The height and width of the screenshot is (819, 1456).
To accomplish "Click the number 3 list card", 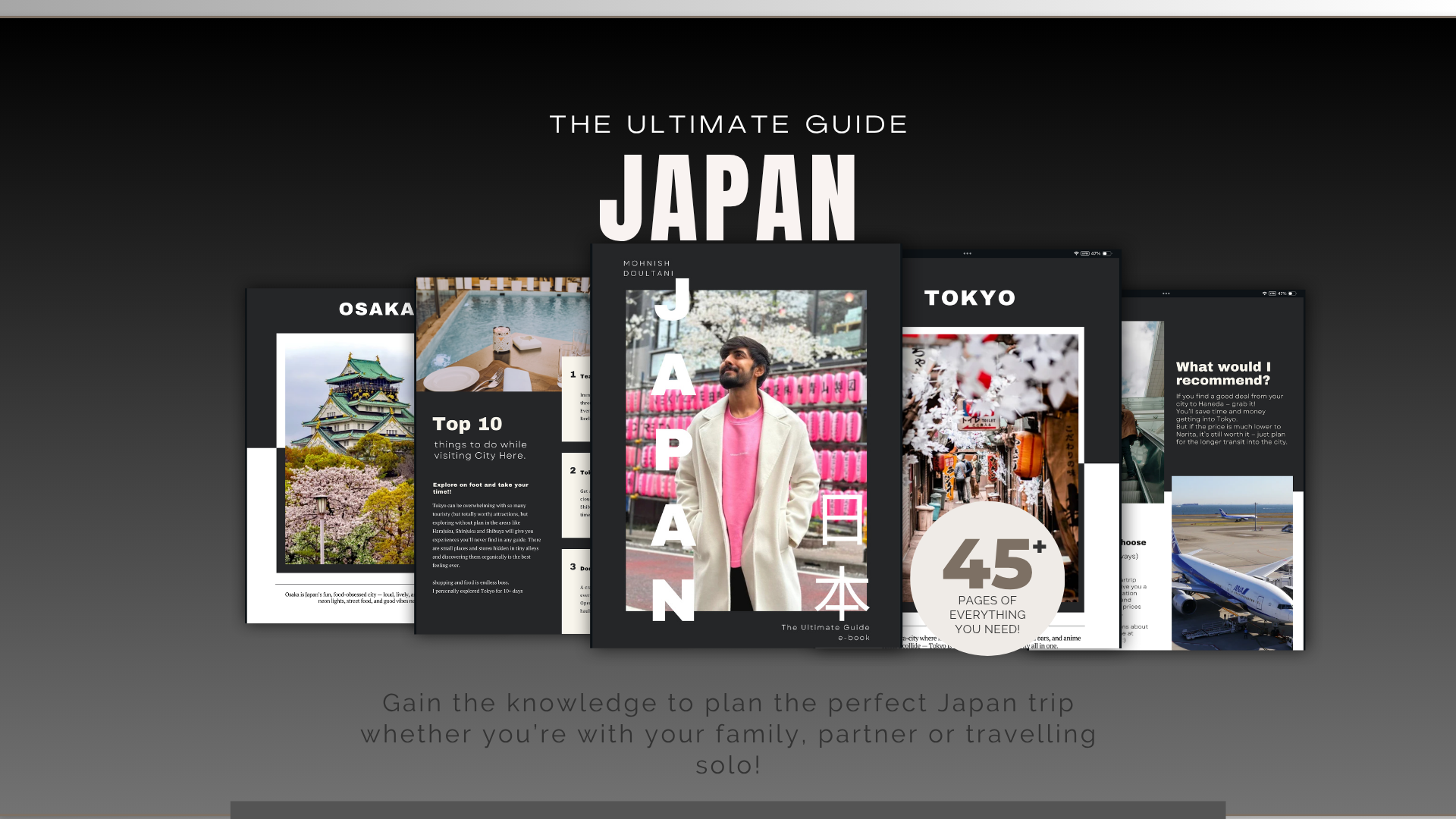I will point(576,591).
